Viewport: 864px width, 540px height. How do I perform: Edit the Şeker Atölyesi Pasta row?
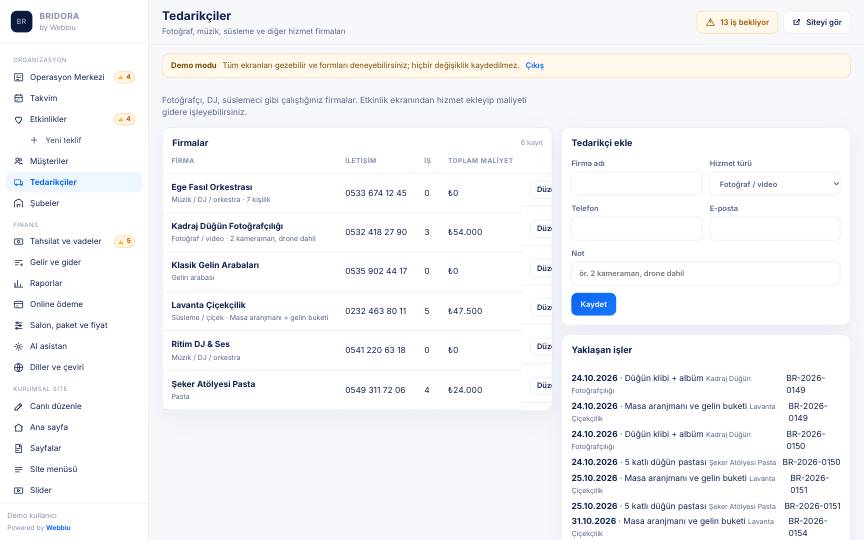point(543,385)
